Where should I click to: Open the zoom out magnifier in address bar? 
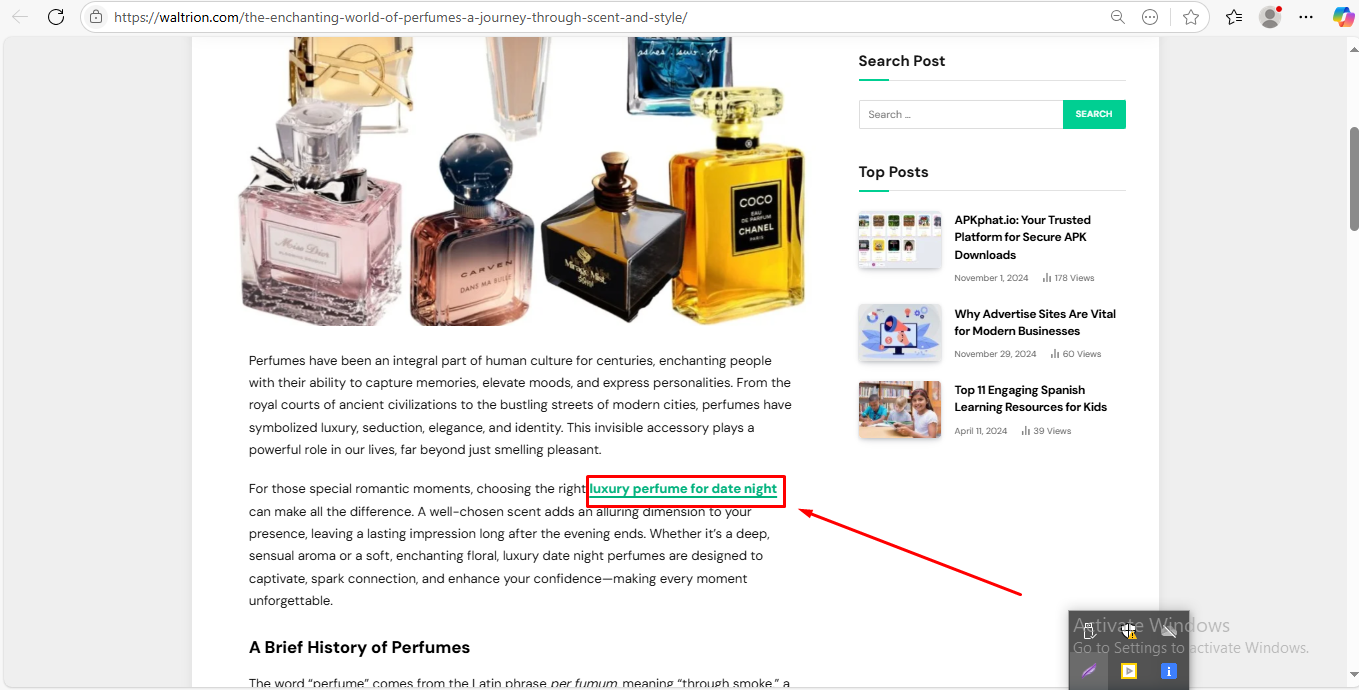click(1118, 17)
